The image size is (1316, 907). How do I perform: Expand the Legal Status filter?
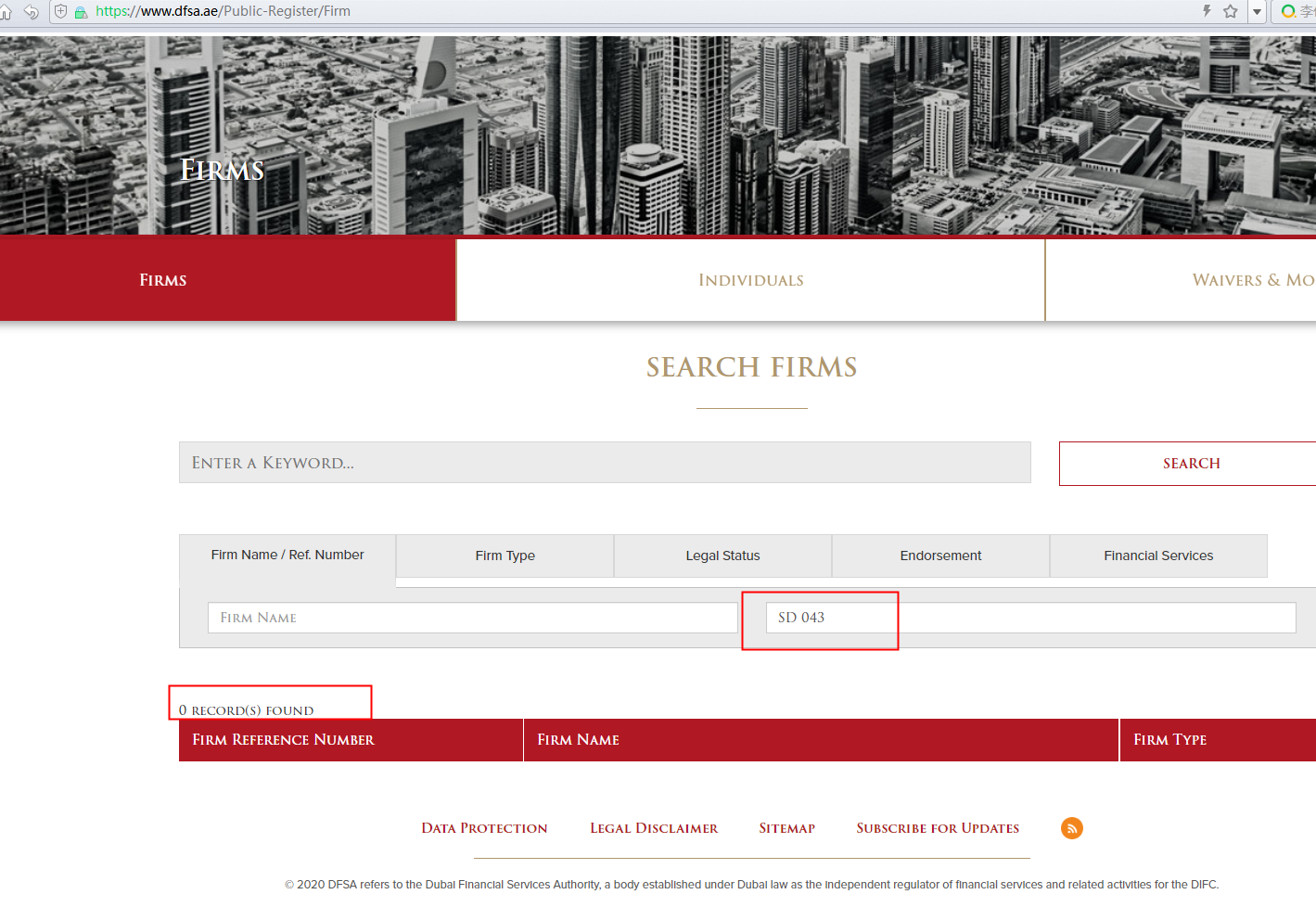(722, 556)
